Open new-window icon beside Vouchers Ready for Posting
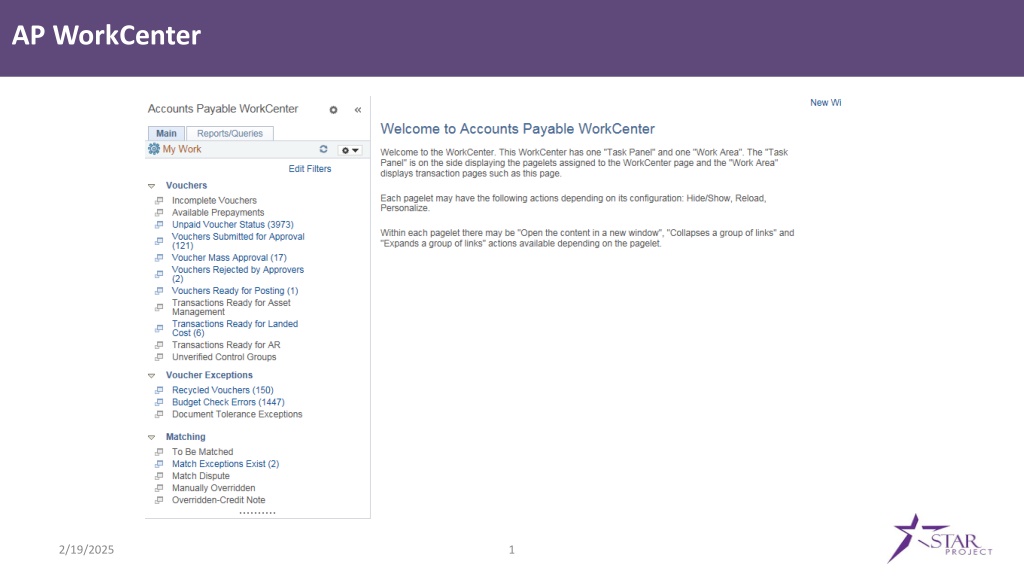This screenshot has height=576, width=1024. coord(159,291)
